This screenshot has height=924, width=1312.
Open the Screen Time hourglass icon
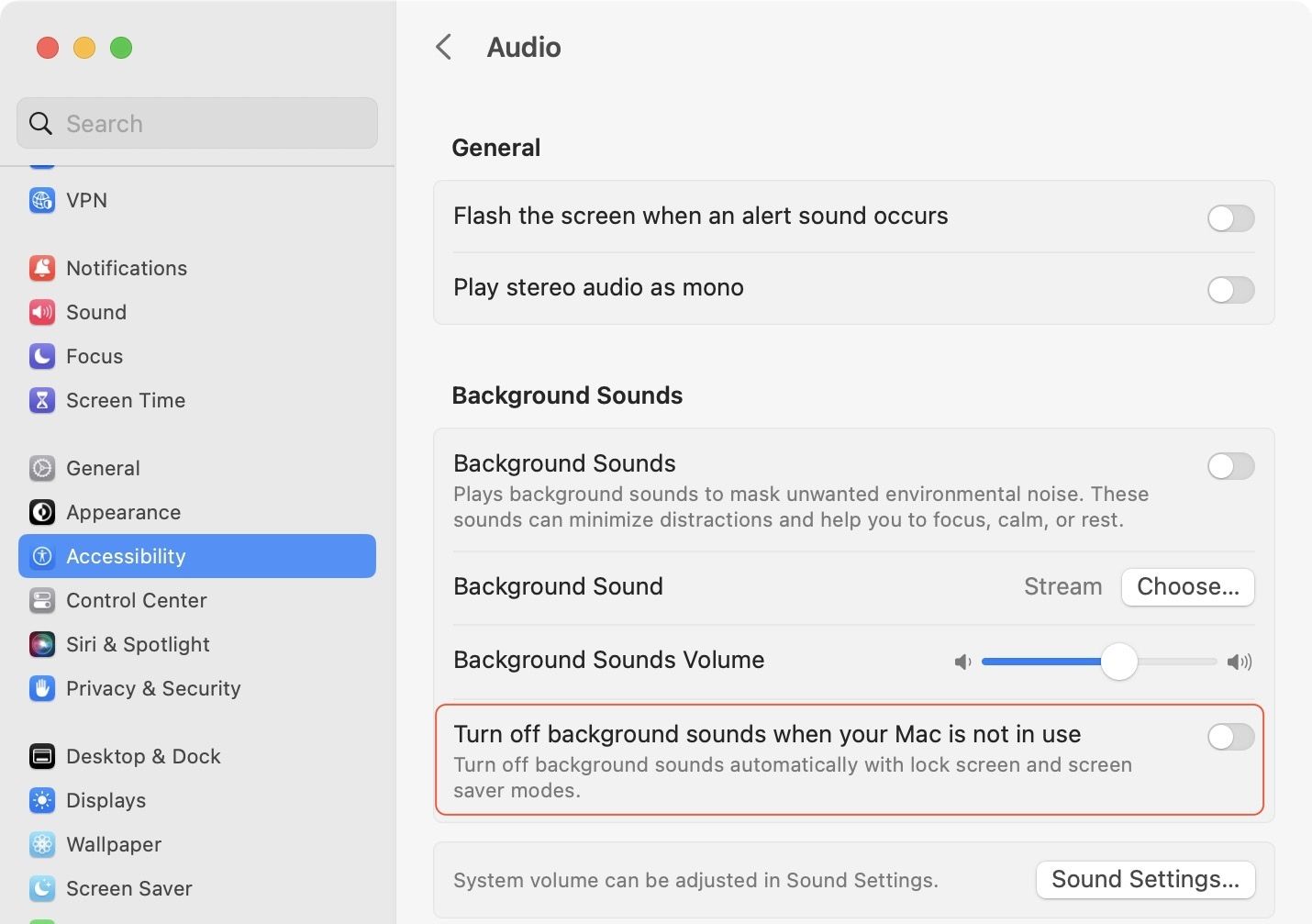[x=42, y=400]
